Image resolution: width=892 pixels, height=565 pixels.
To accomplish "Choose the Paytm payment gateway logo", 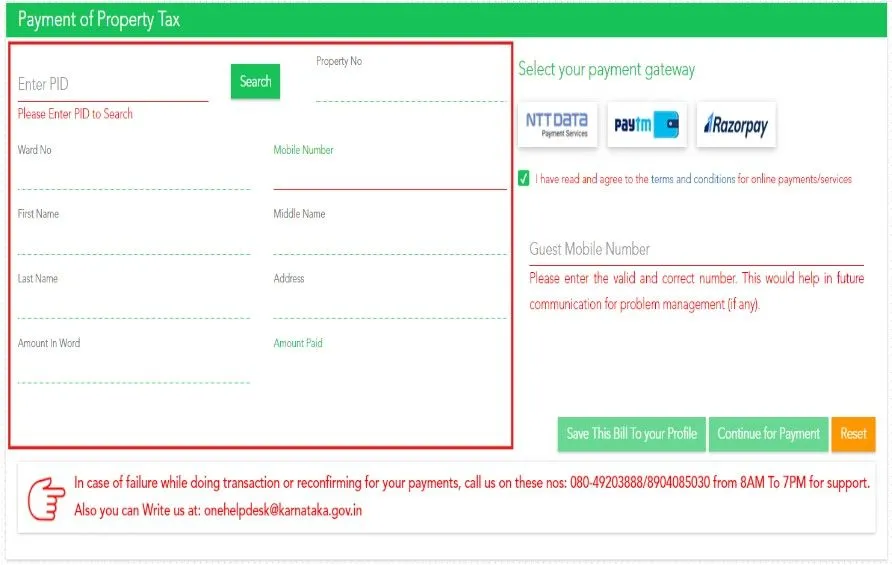I will pos(646,125).
